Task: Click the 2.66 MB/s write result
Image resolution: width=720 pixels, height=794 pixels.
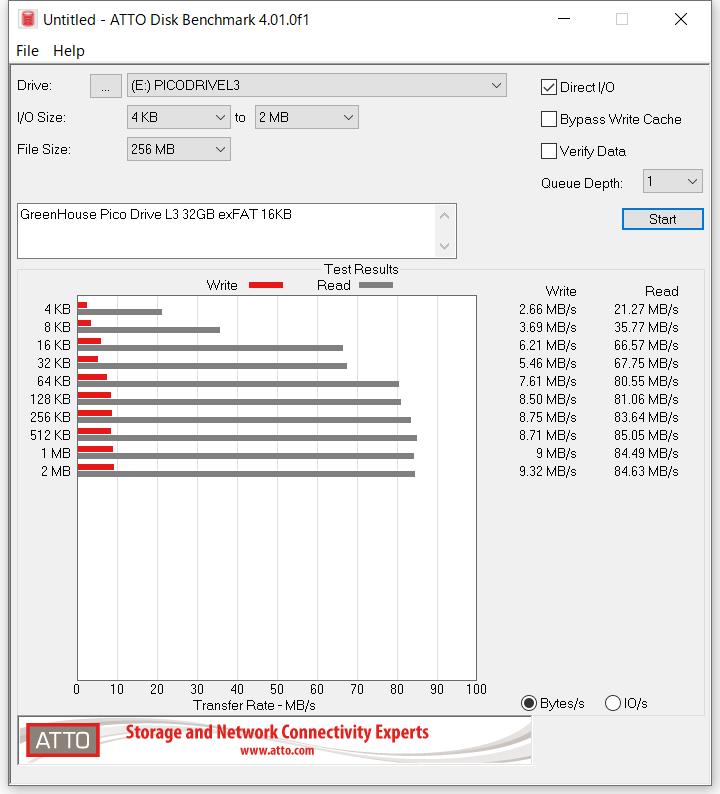Action: [x=547, y=309]
